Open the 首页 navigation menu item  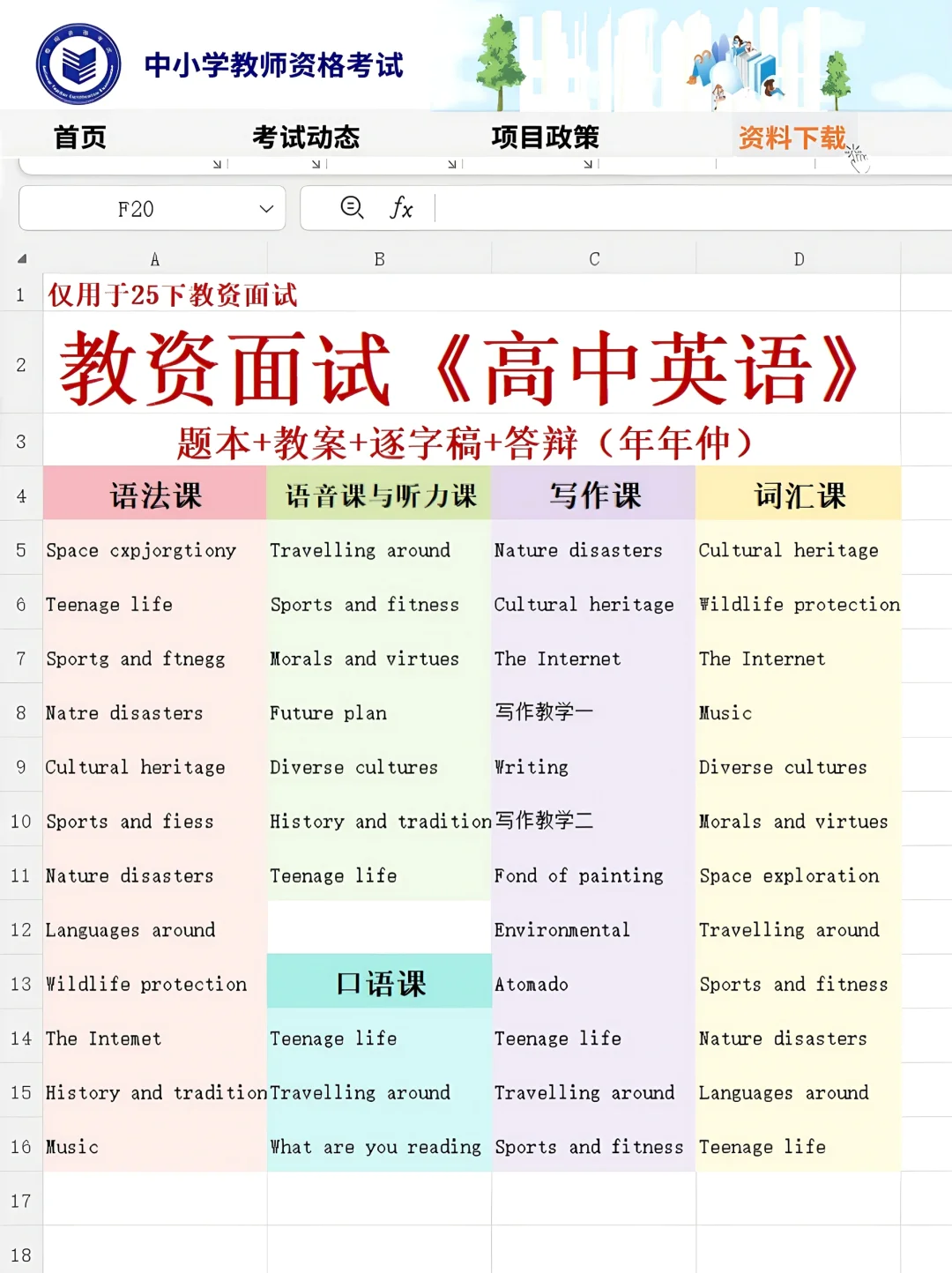(80, 138)
